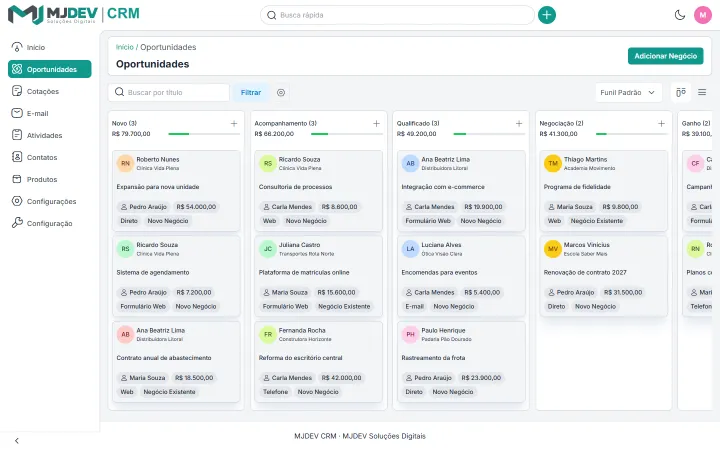
Task: Switch to list view icon
Action: (702, 92)
